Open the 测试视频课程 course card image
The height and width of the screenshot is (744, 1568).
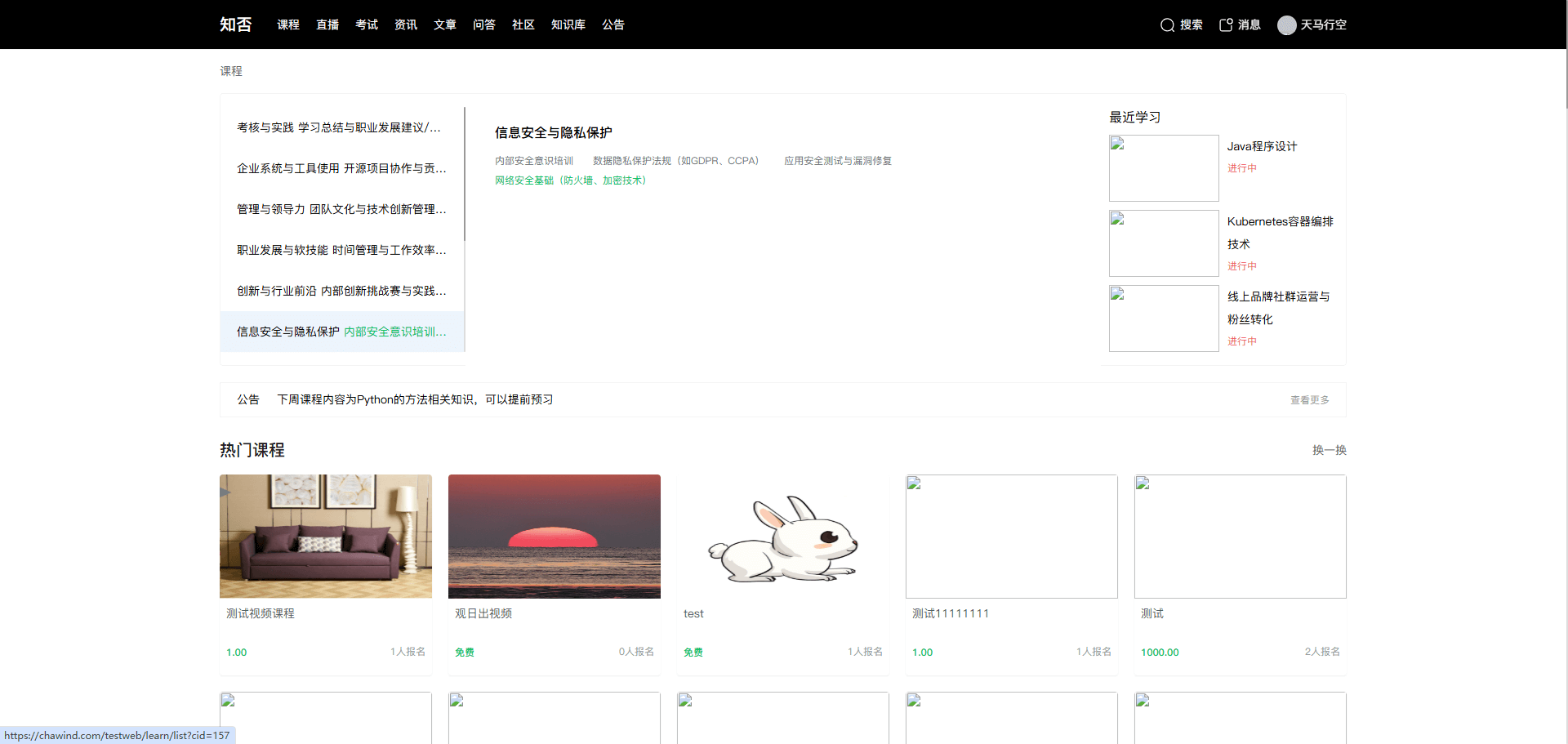(x=325, y=537)
